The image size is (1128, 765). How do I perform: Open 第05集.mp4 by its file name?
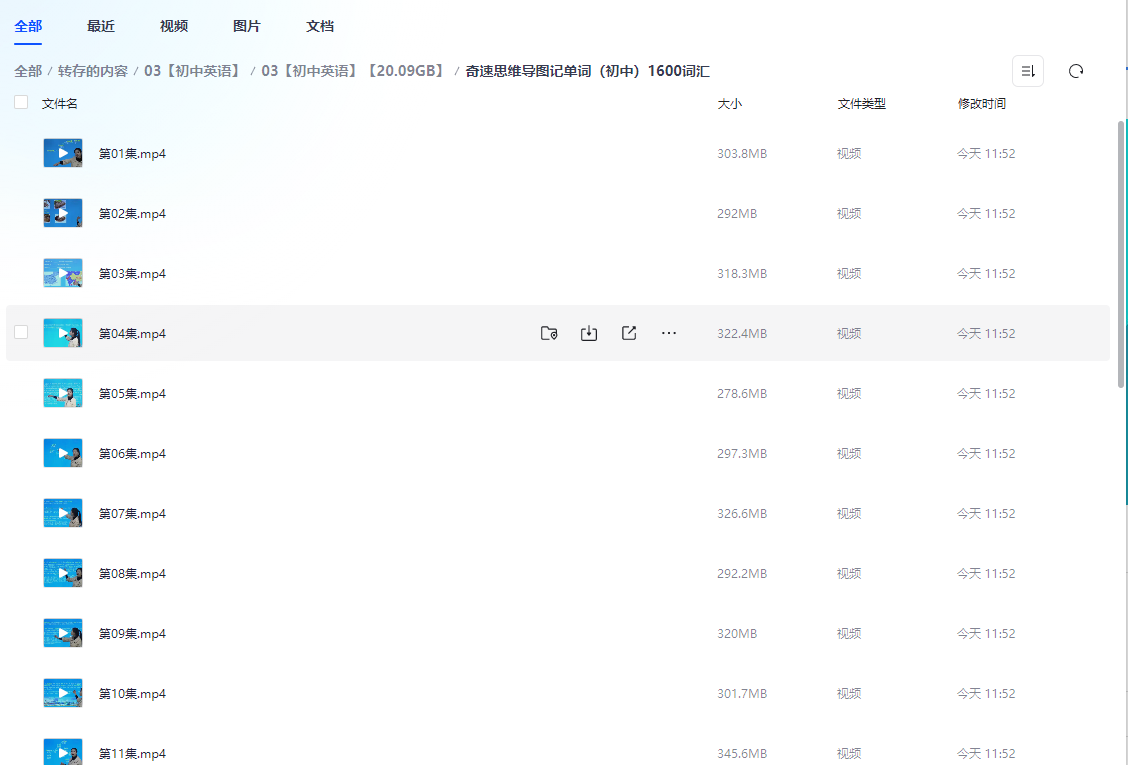(x=131, y=392)
